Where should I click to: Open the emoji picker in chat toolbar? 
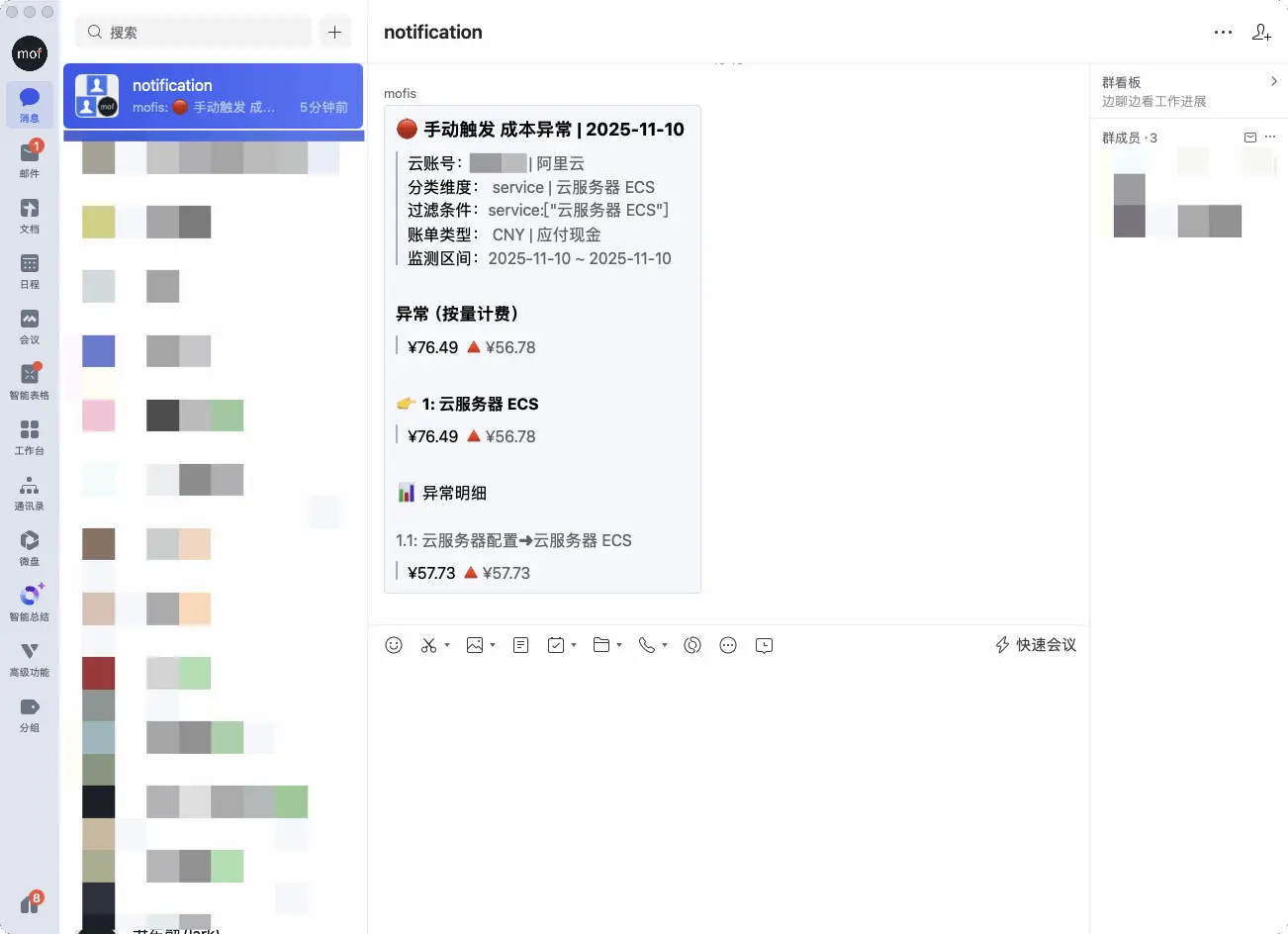point(394,645)
